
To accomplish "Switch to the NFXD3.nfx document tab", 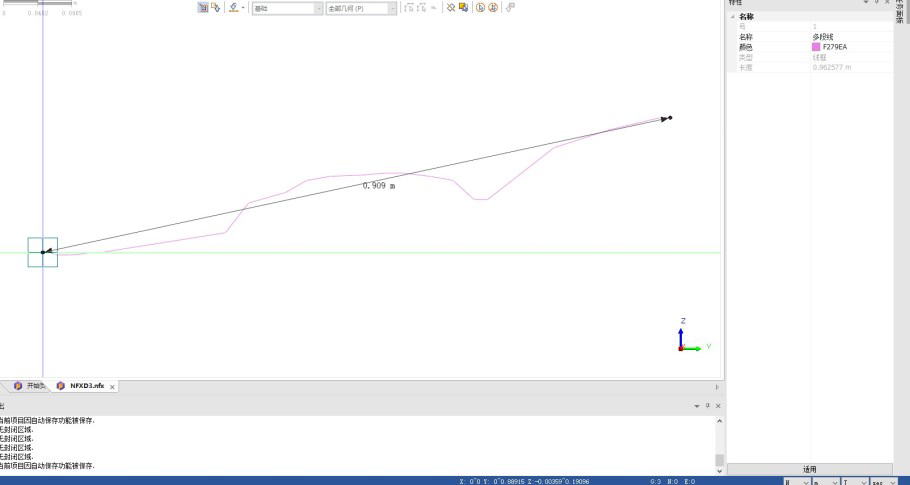I will pyautogui.click(x=86, y=386).
